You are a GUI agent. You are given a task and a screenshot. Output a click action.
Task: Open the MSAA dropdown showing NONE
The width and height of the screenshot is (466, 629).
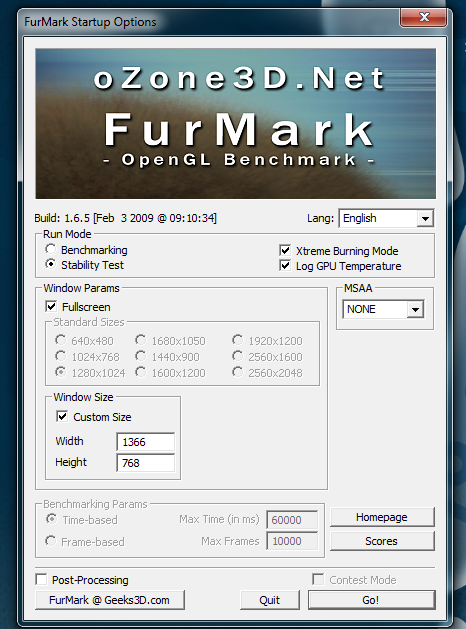pos(383,309)
